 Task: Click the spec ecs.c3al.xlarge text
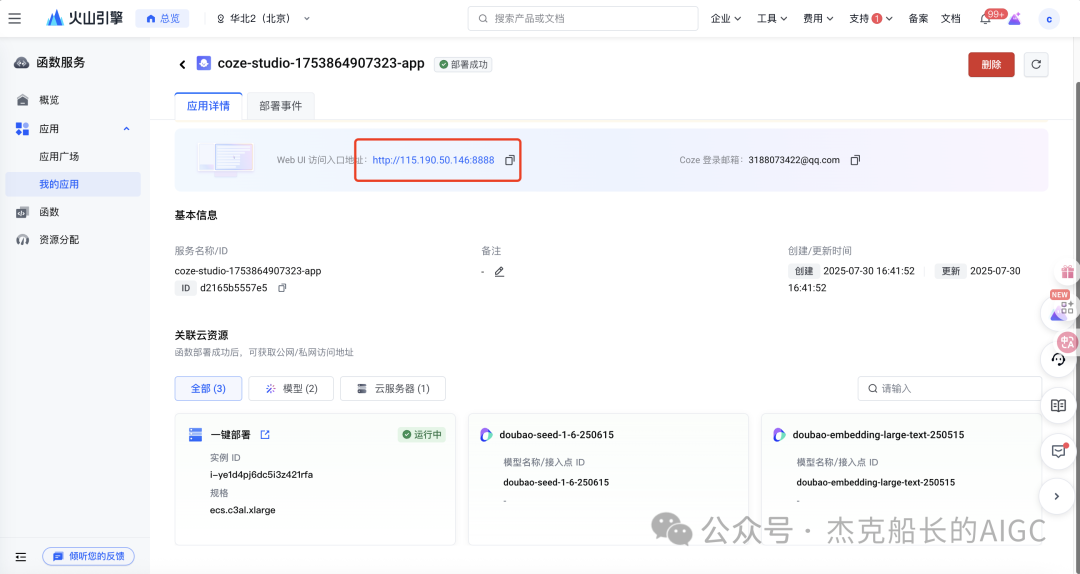click(x=242, y=511)
